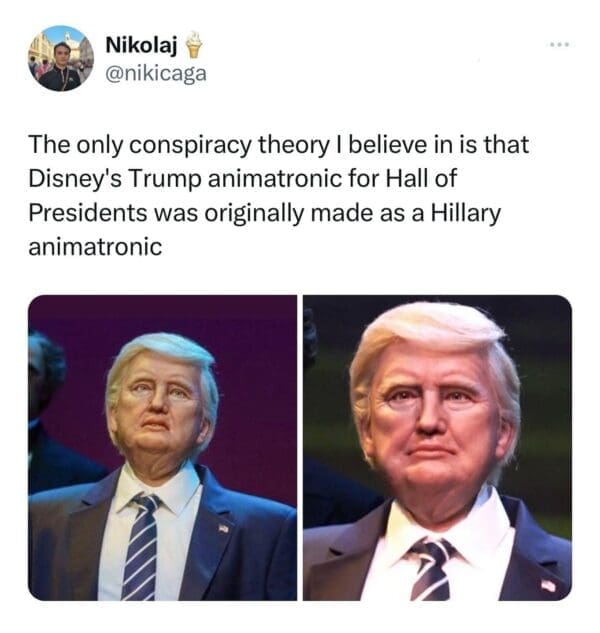Open the left animatronic photo
This screenshot has height=633, width=600.
click(162, 448)
